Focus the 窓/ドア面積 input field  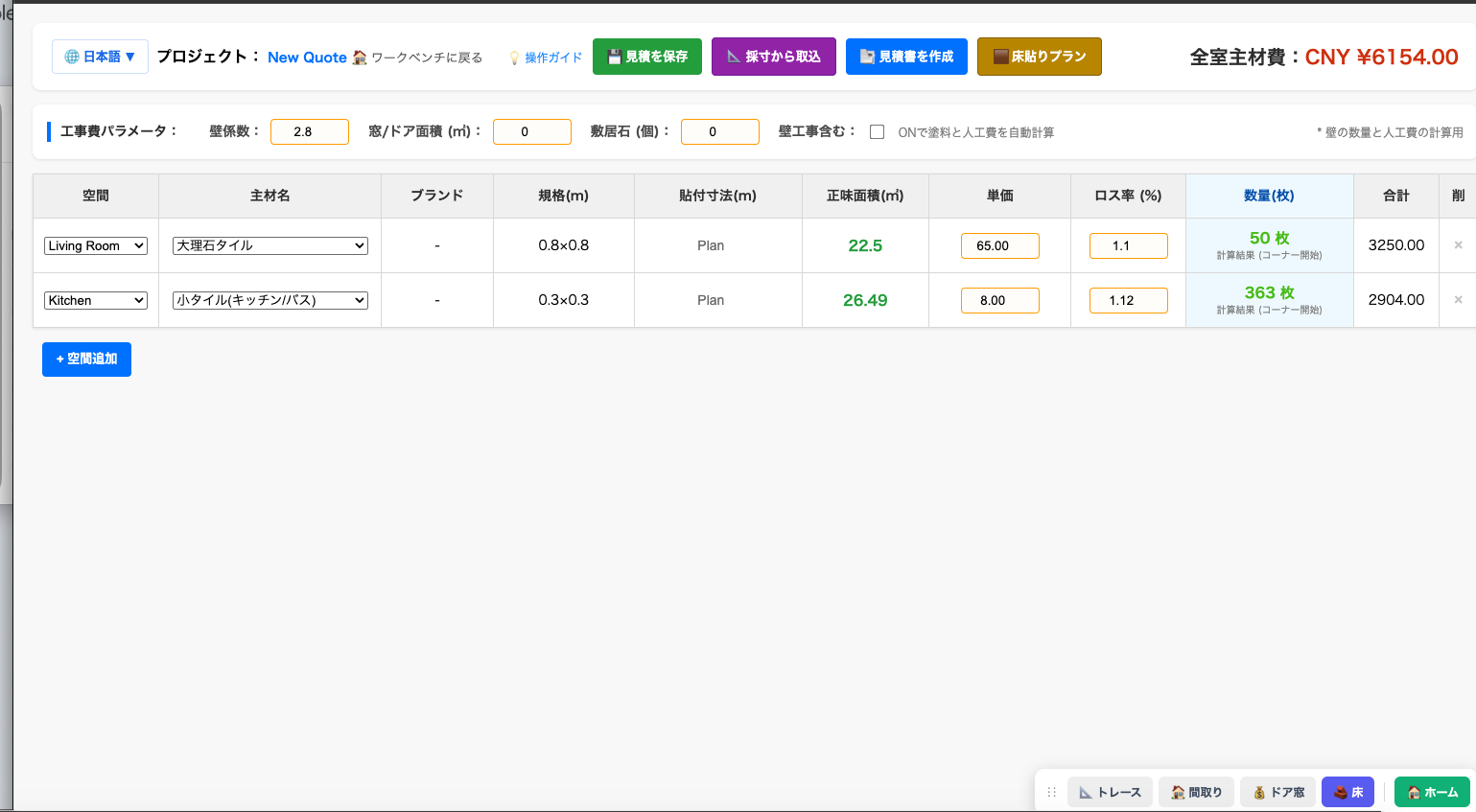[532, 131]
